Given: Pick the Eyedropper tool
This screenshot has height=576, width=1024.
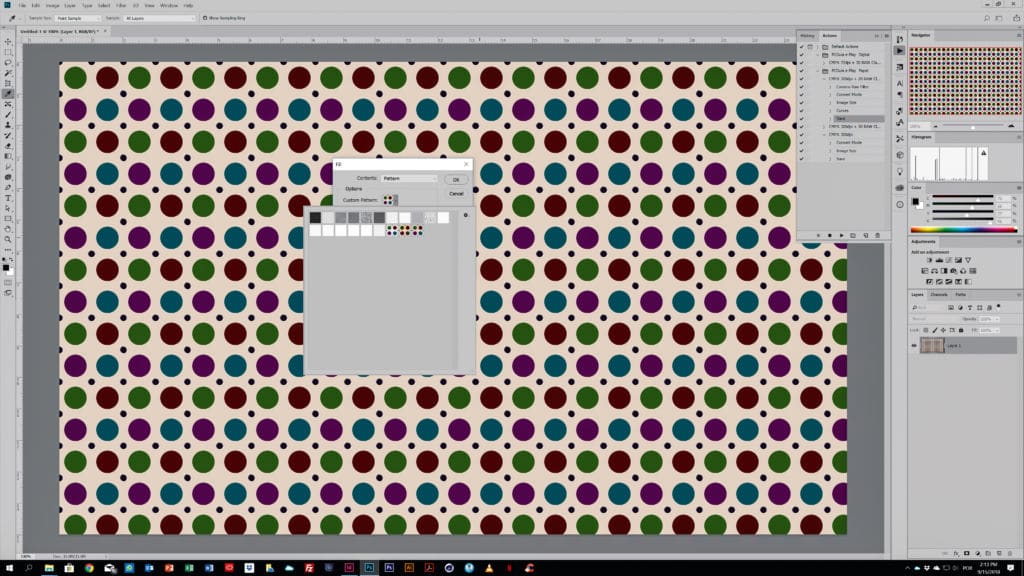Looking at the screenshot, I should click(8, 94).
